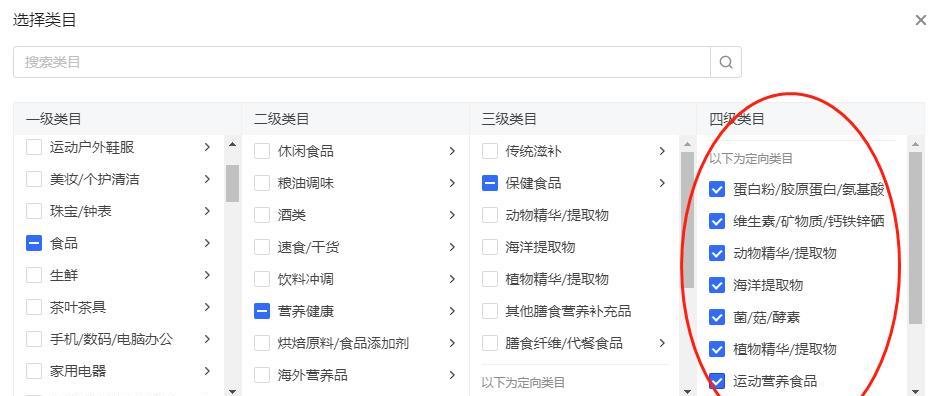Toggle the 食品 checkbox
The width and height of the screenshot is (941, 396).
pos(34,243)
